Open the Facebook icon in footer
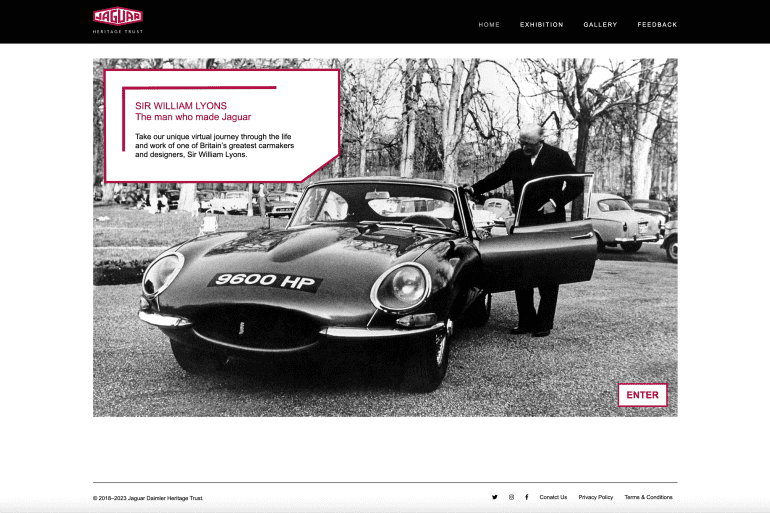Image resolution: width=770 pixels, height=513 pixels. tap(527, 497)
